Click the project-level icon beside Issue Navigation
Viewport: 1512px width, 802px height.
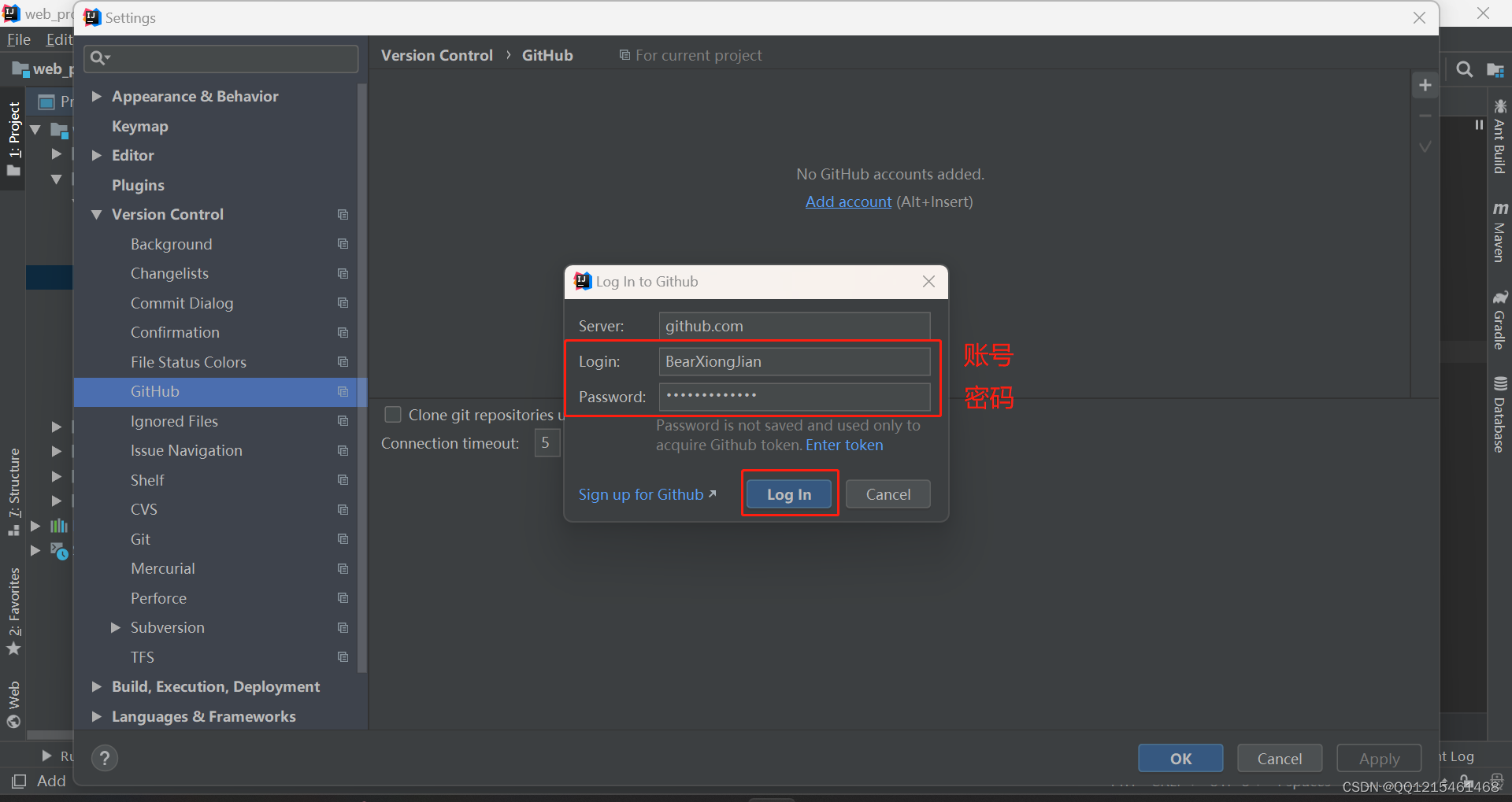[343, 450]
